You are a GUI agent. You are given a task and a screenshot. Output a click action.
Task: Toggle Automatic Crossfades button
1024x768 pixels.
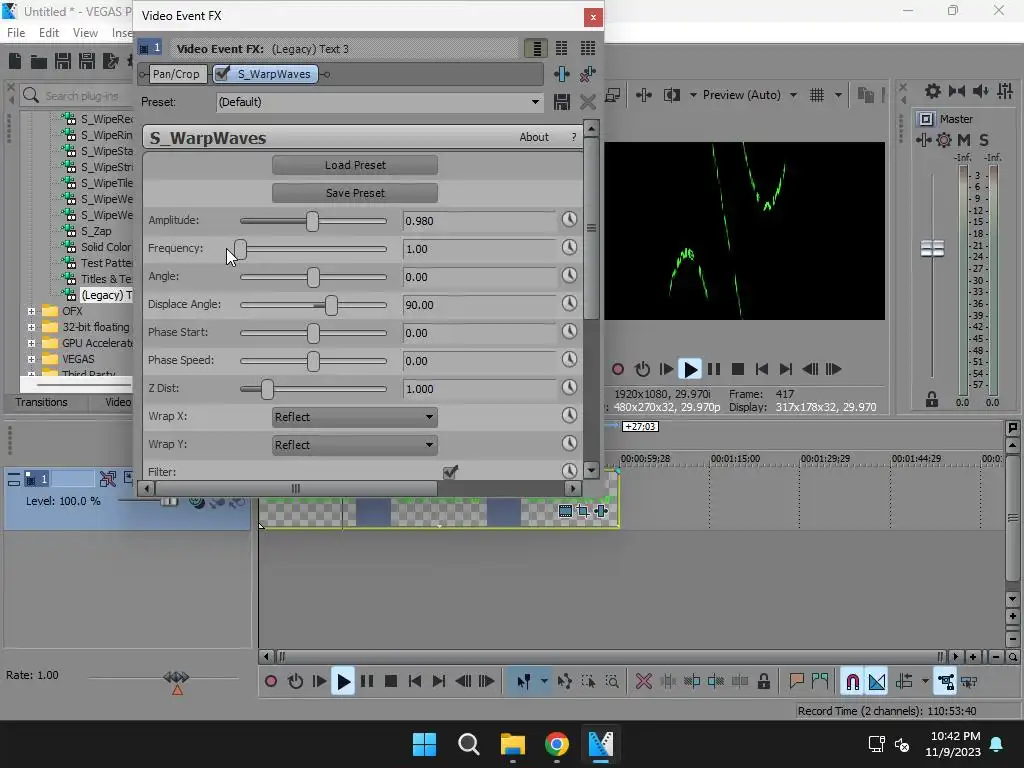pos(877,682)
